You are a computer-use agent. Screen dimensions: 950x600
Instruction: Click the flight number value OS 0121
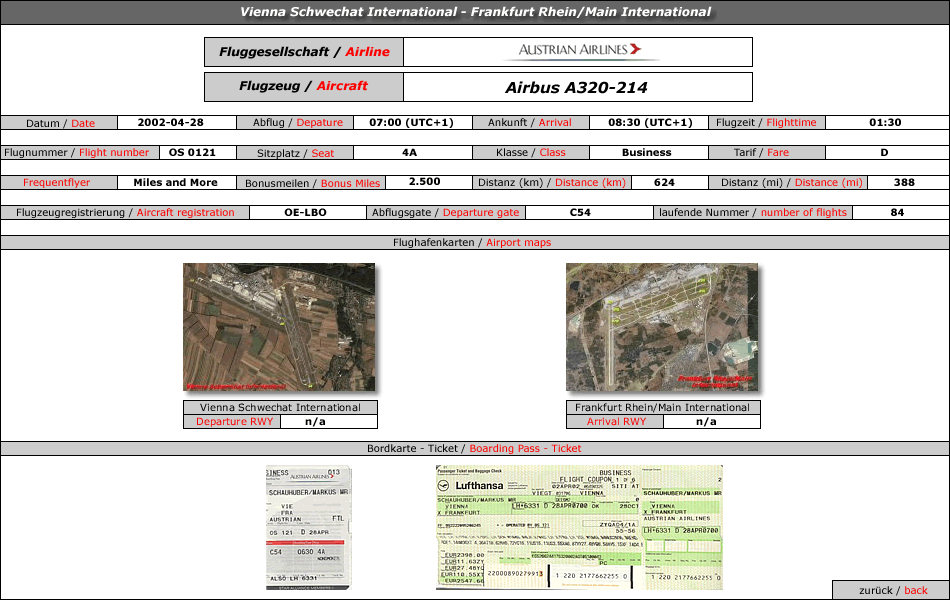point(192,152)
